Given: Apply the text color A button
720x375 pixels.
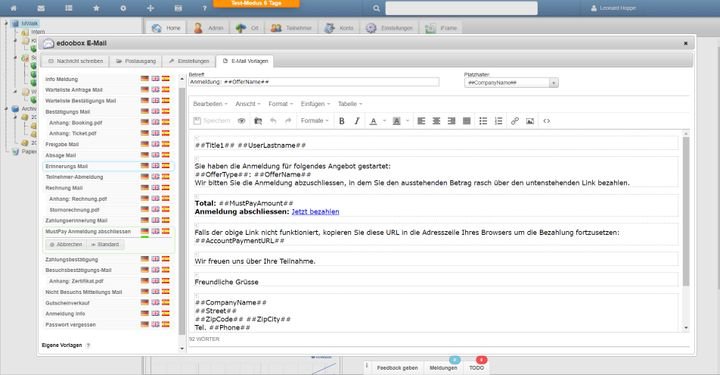Looking at the screenshot, I should coord(373,121).
